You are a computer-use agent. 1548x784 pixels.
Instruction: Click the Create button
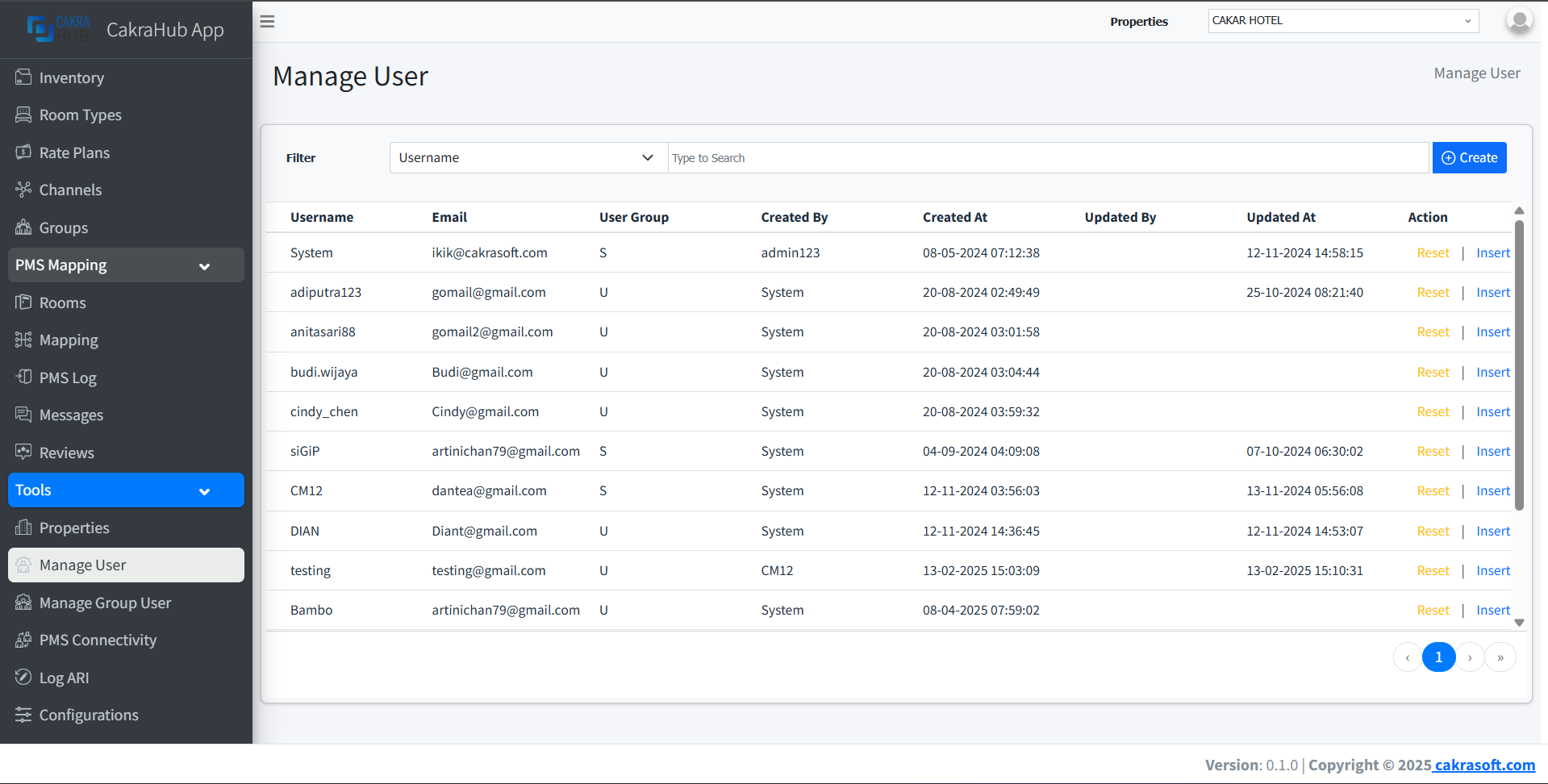point(1468,157)
